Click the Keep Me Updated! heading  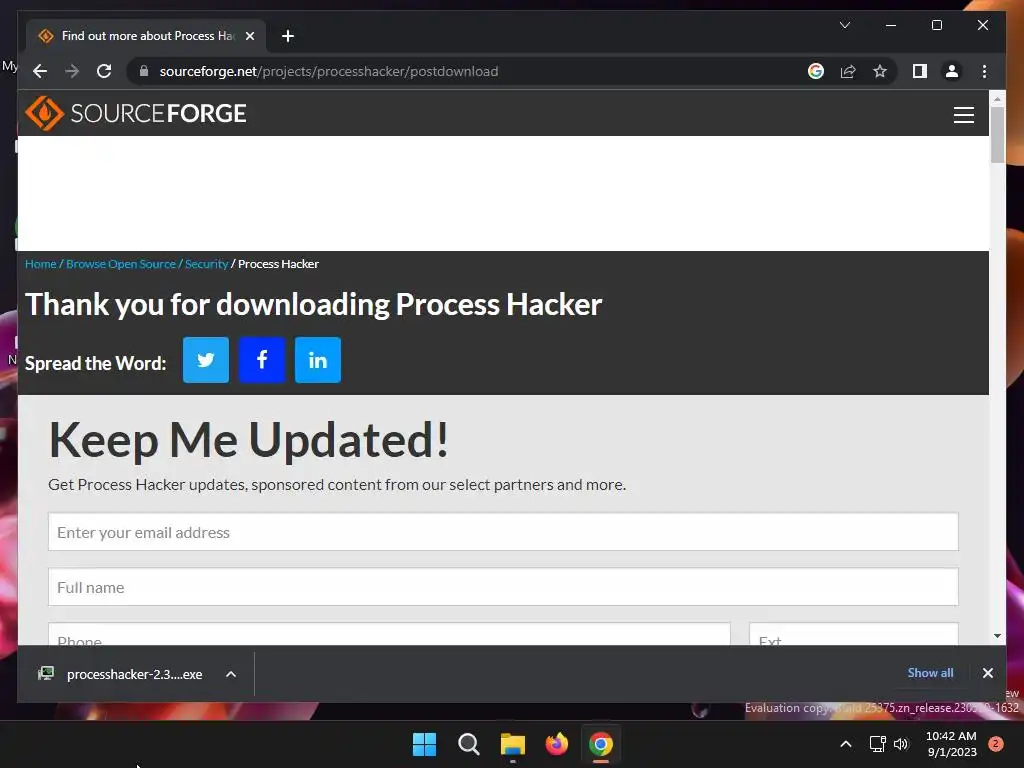(249, 440)
